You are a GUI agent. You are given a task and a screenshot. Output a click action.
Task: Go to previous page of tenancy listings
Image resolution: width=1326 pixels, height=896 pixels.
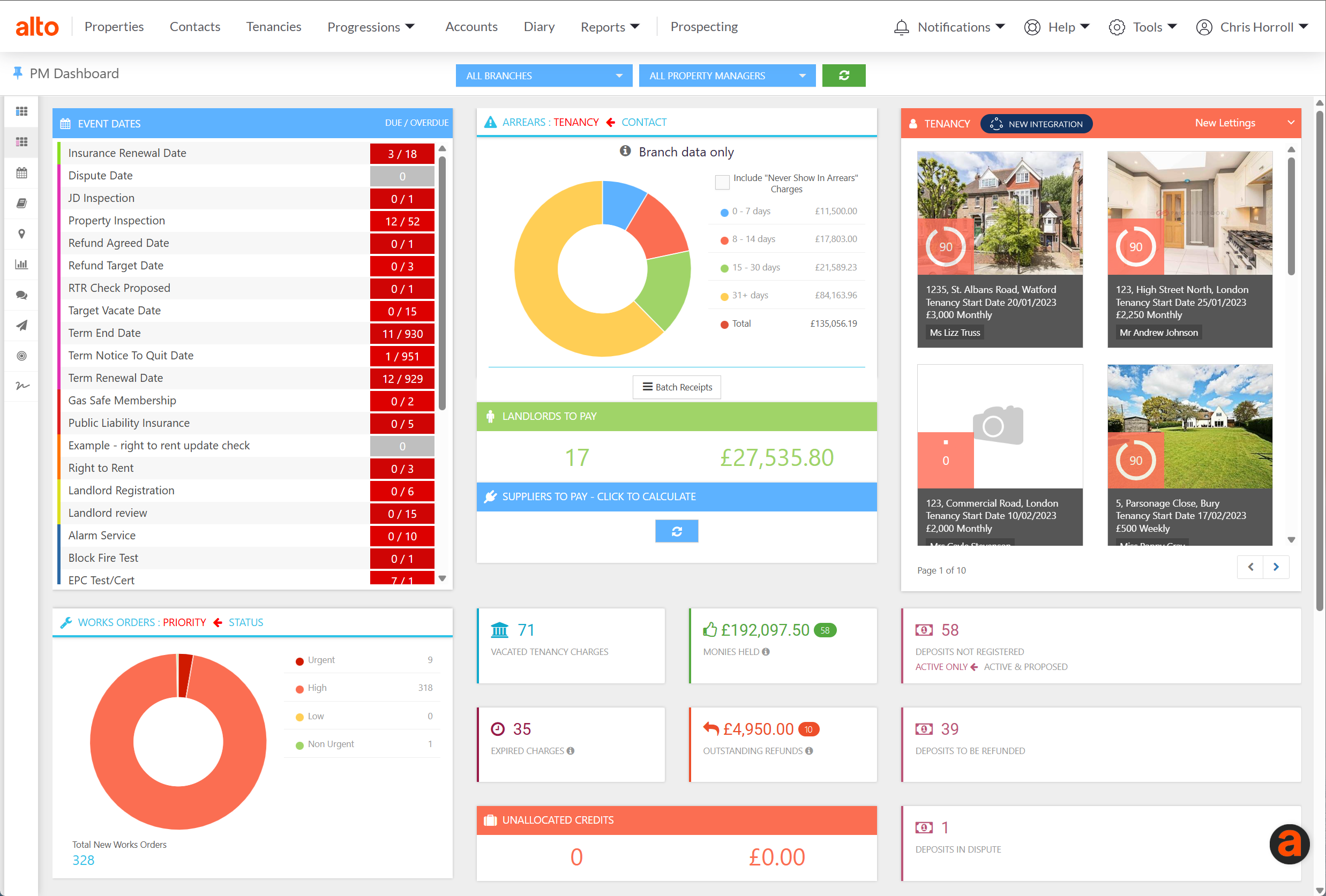tap(1250, 567)
